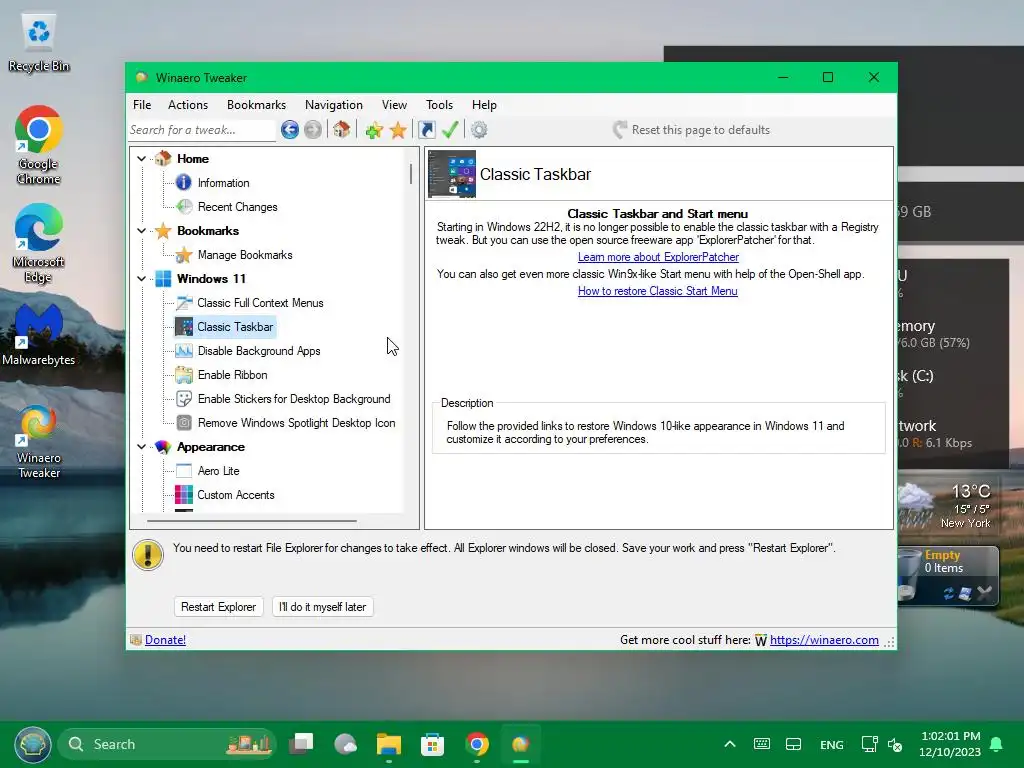Click the export shortcut arrow toolbar icon
Screen dimensions: 1024x768
[426, 129]
